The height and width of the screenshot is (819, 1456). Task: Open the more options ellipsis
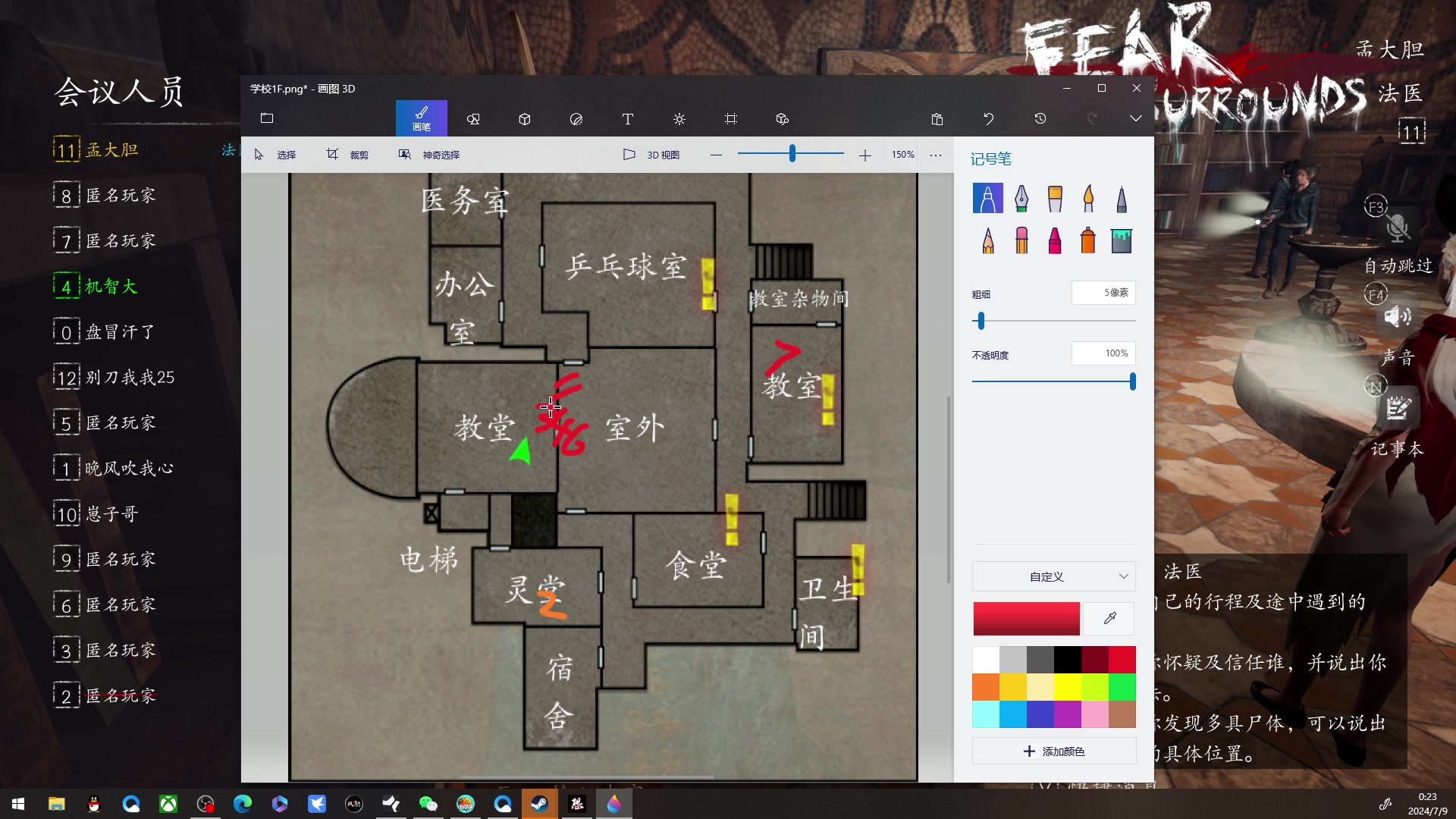tap(936, 155)
